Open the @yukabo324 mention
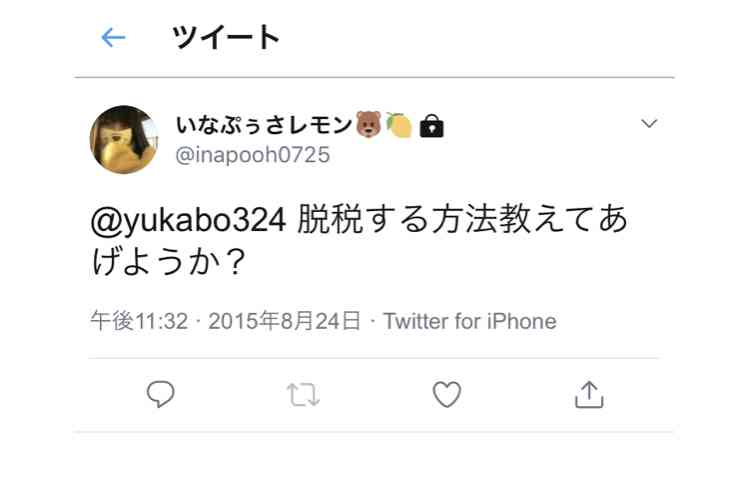The height and width of the screenshot is (493, 750). tap(188, 220)
